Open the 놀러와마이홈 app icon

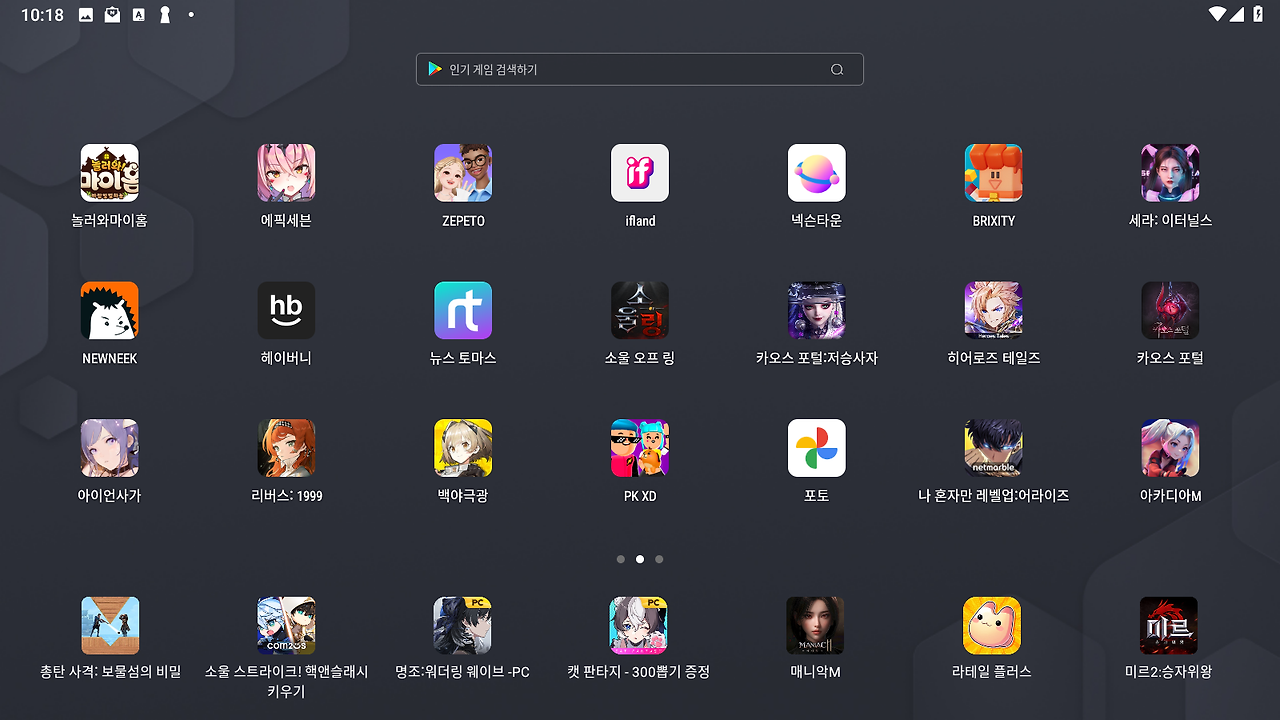[x=110, y=173]
